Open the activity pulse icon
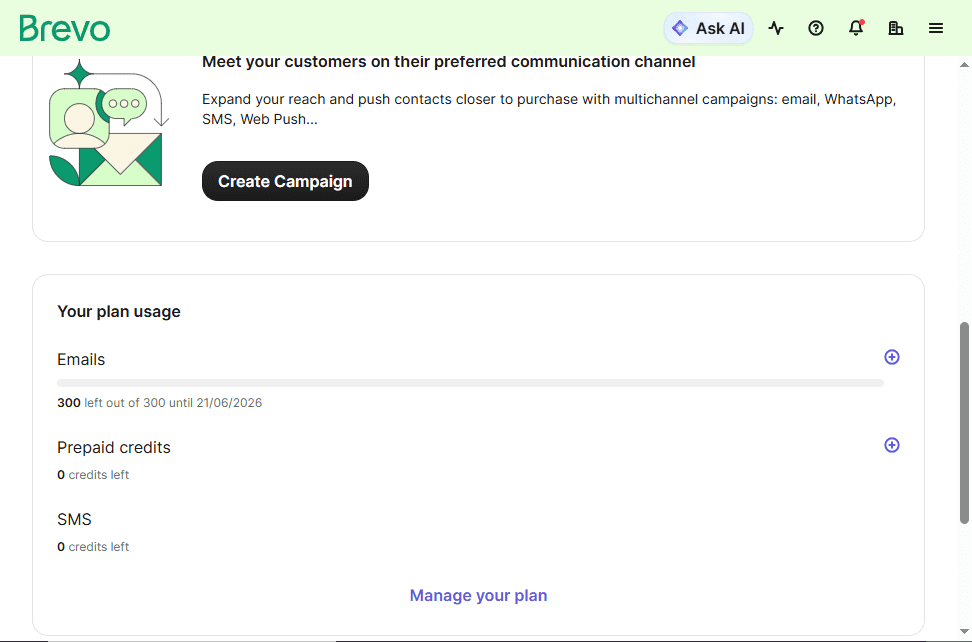 pos(776,28)
